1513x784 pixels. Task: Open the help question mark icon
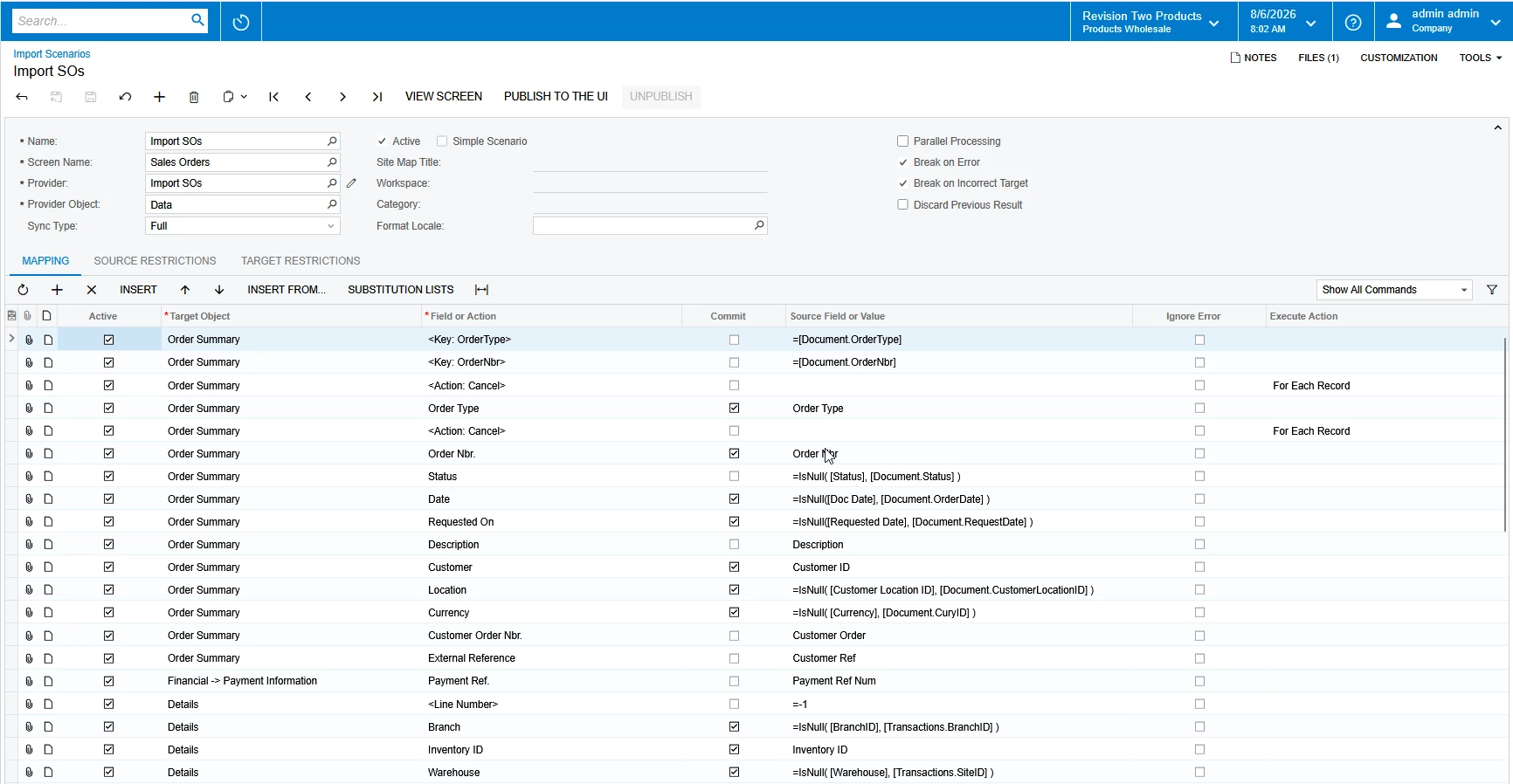1353,22
